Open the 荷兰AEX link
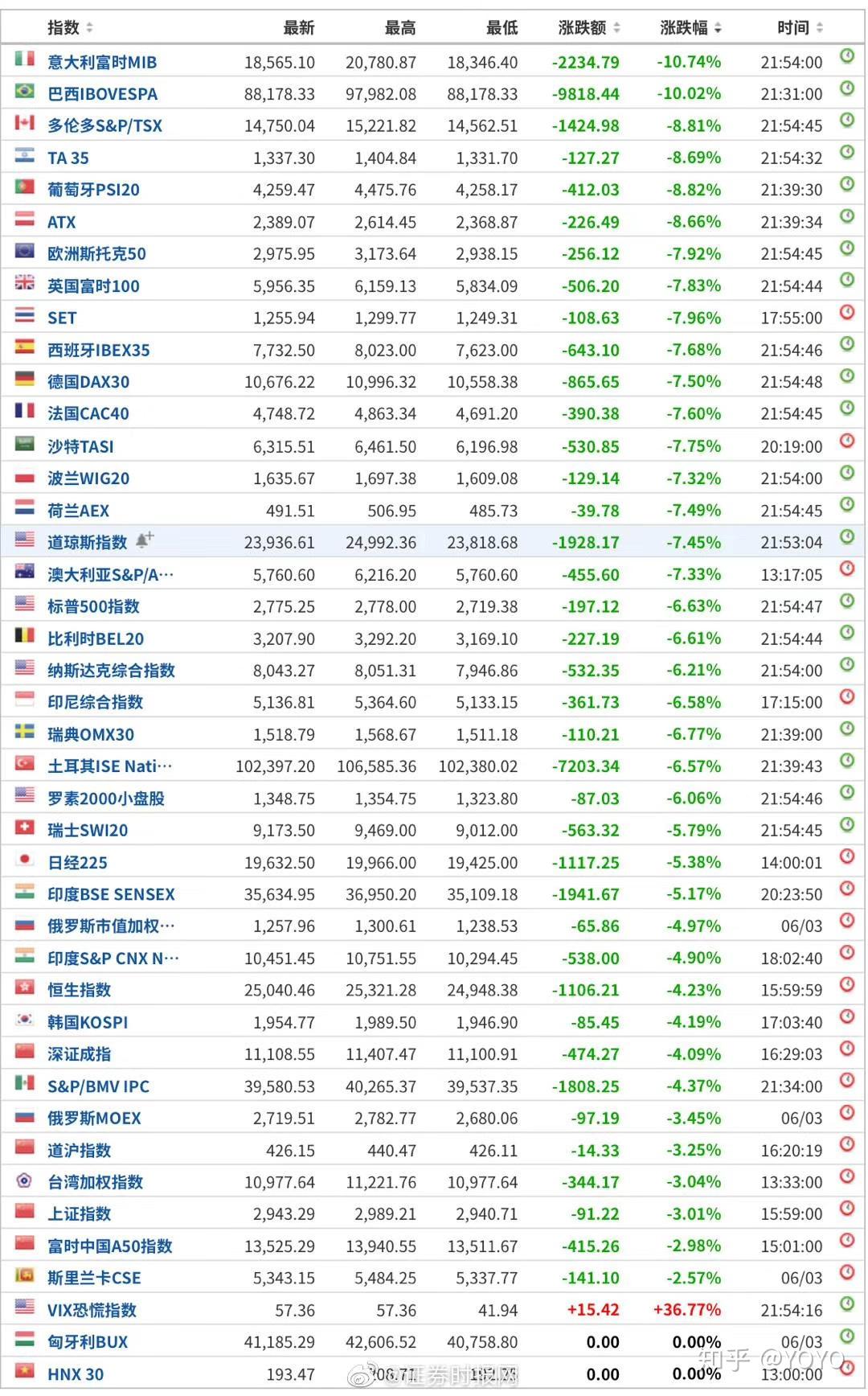Viewport: 868px width, 1396px height. tap(79, 511)
